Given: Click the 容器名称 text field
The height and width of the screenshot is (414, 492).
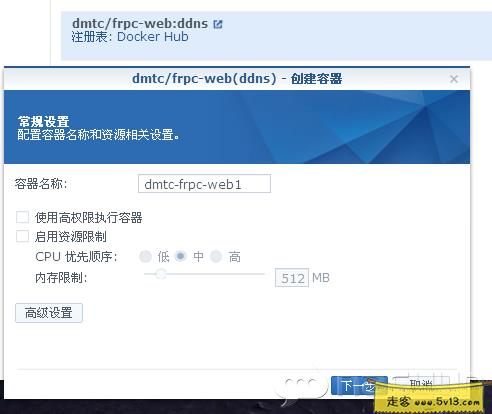Looking at the screenshot, I should coord(204,184).
